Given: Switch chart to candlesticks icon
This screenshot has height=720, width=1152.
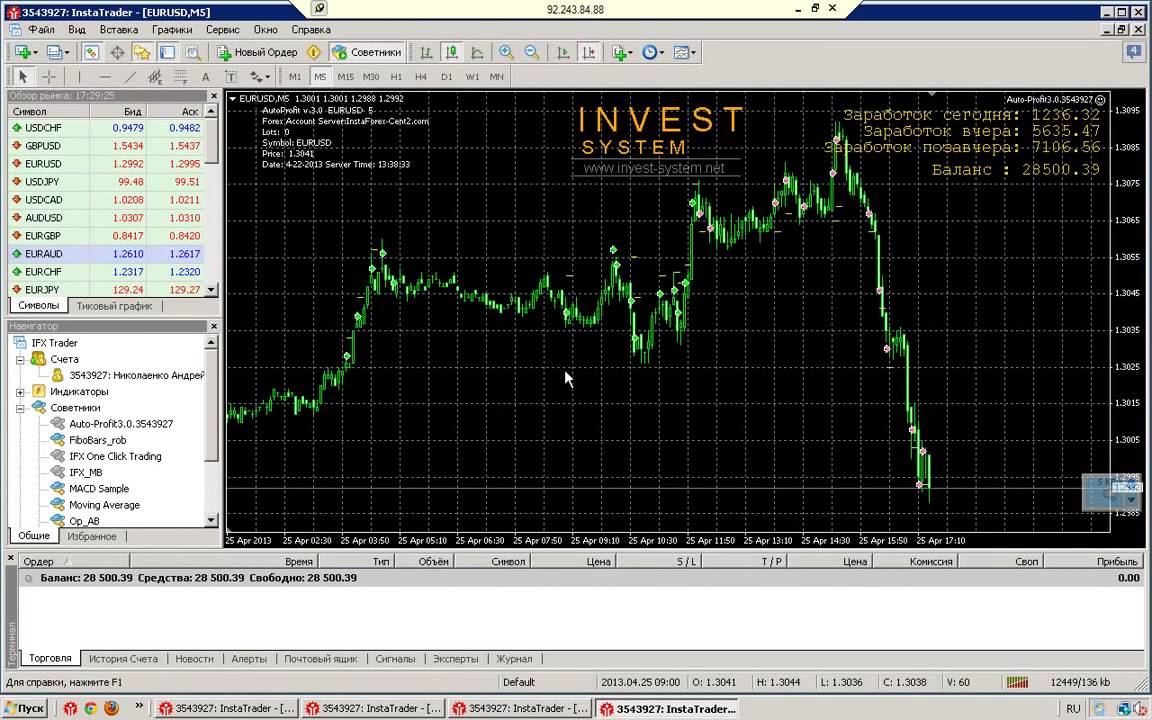Looking at the screenshot, I should [x=452, y=52].
